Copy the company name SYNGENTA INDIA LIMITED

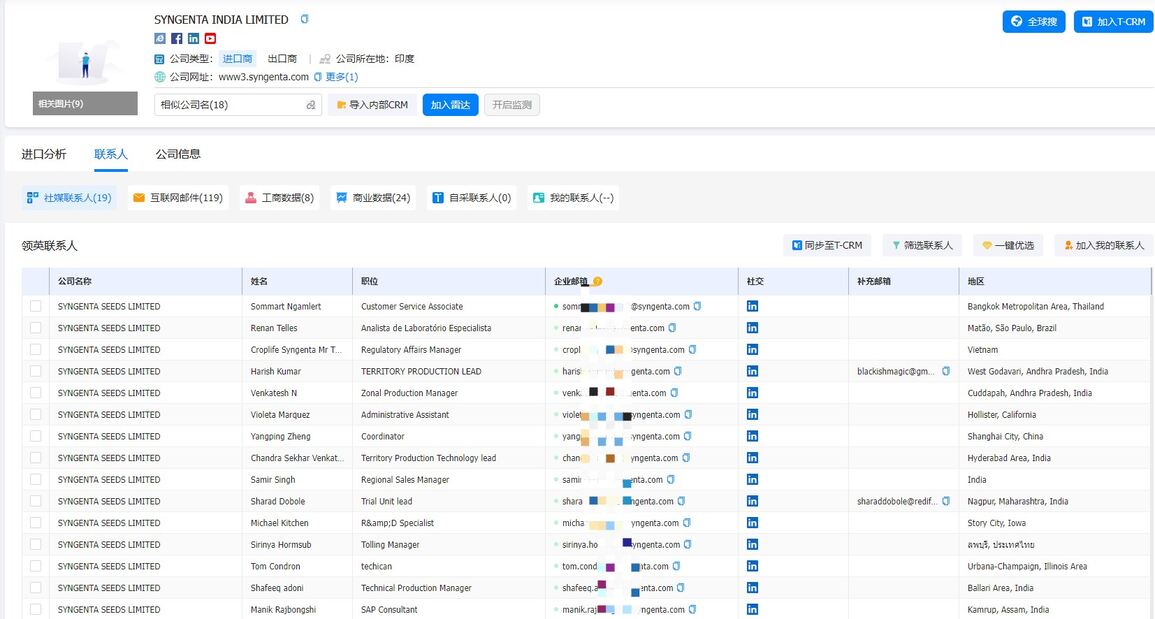point(305,19)
